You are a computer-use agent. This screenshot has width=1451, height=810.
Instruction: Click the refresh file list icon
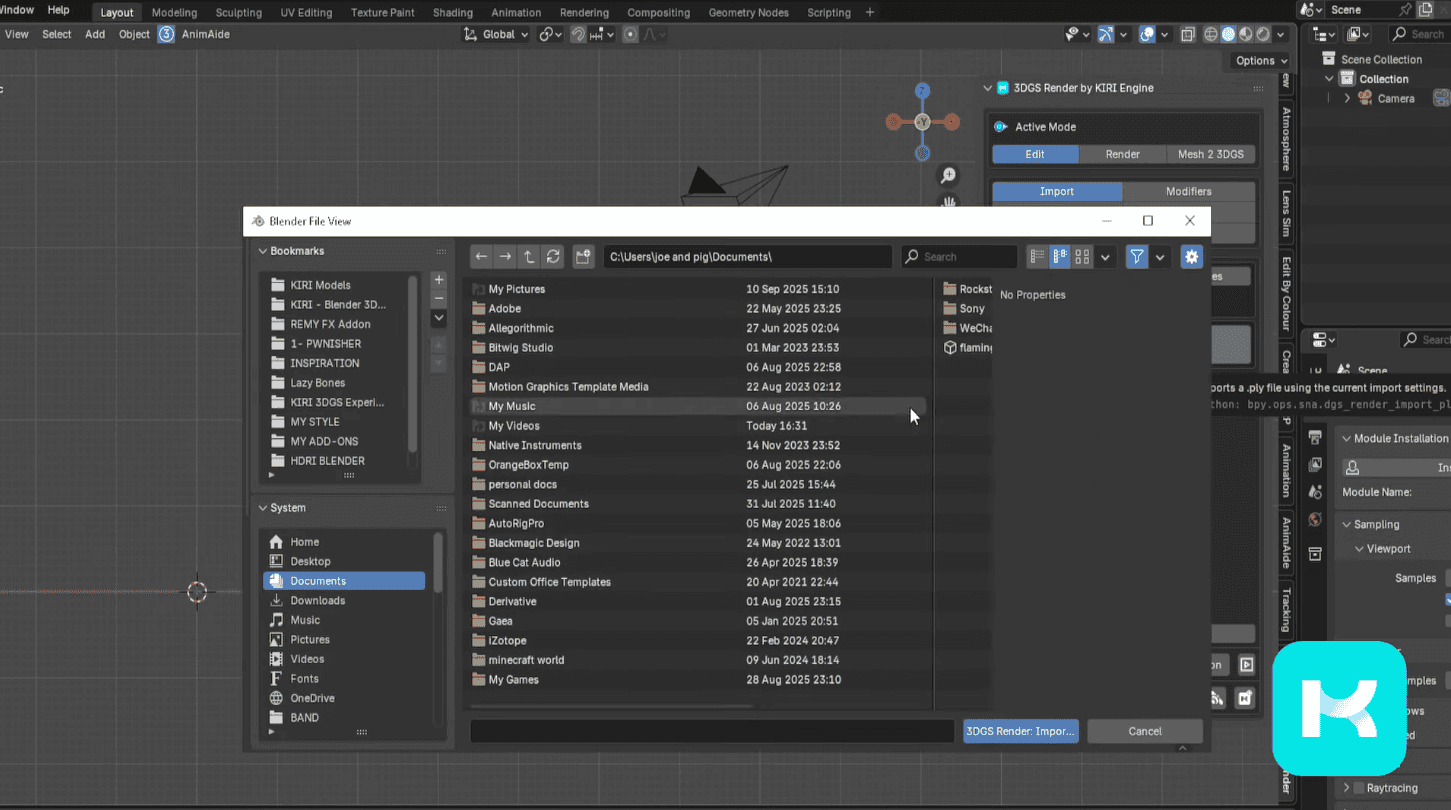coord(553,257)
